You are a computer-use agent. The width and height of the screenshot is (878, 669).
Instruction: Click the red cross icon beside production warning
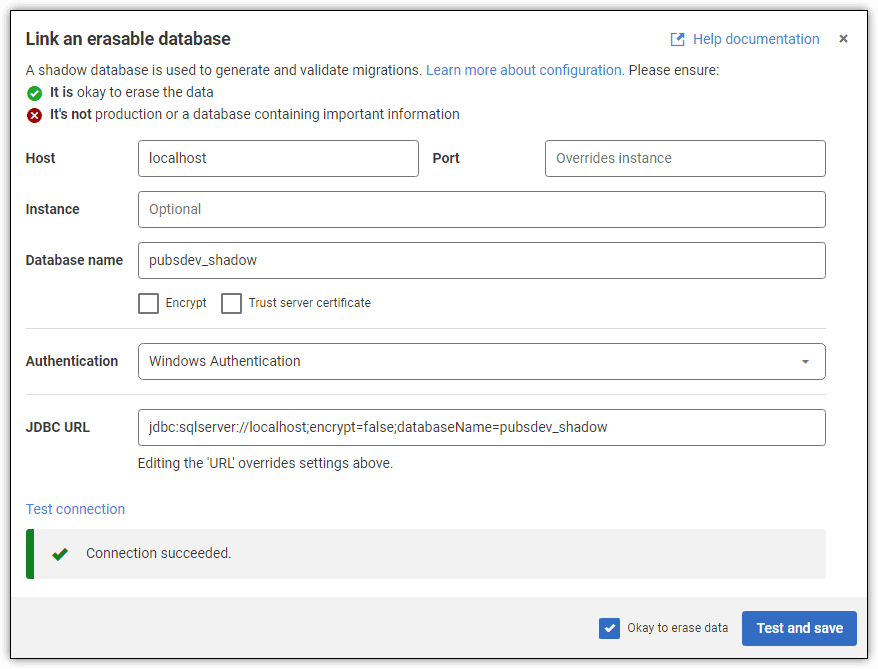pos(33,114)
